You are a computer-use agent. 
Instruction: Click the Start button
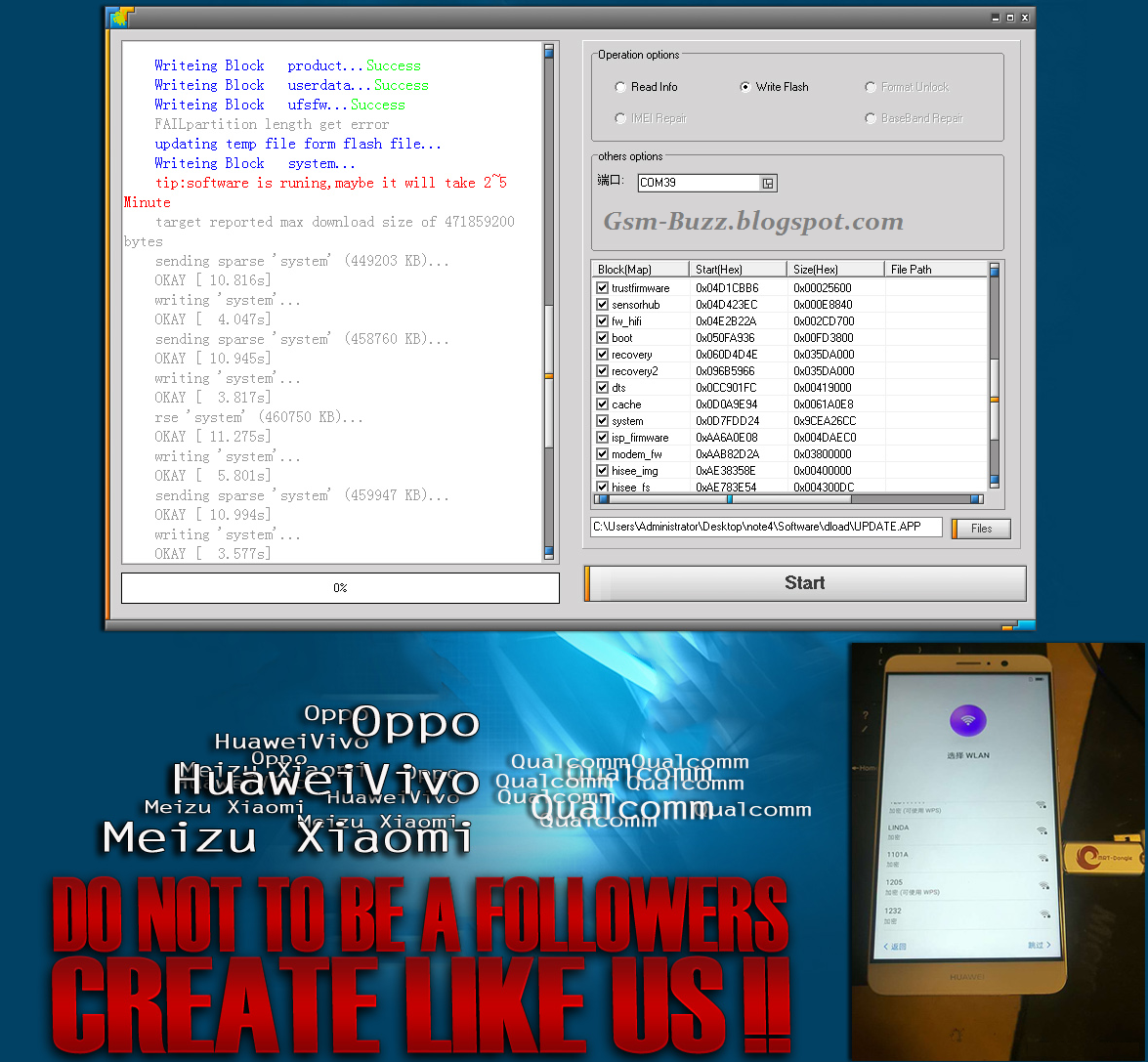(805, 583)
